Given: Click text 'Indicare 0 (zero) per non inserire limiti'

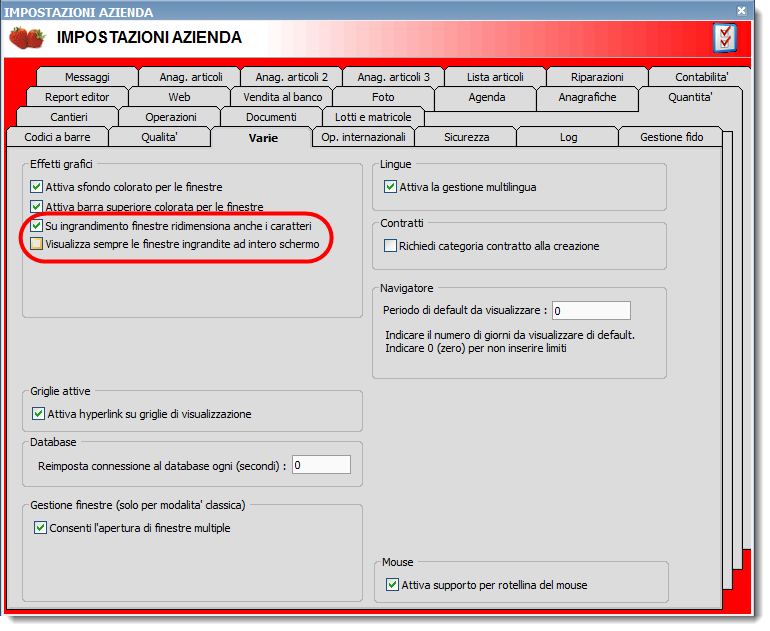Looking at the screenshot, I should (x=476, y=348).
